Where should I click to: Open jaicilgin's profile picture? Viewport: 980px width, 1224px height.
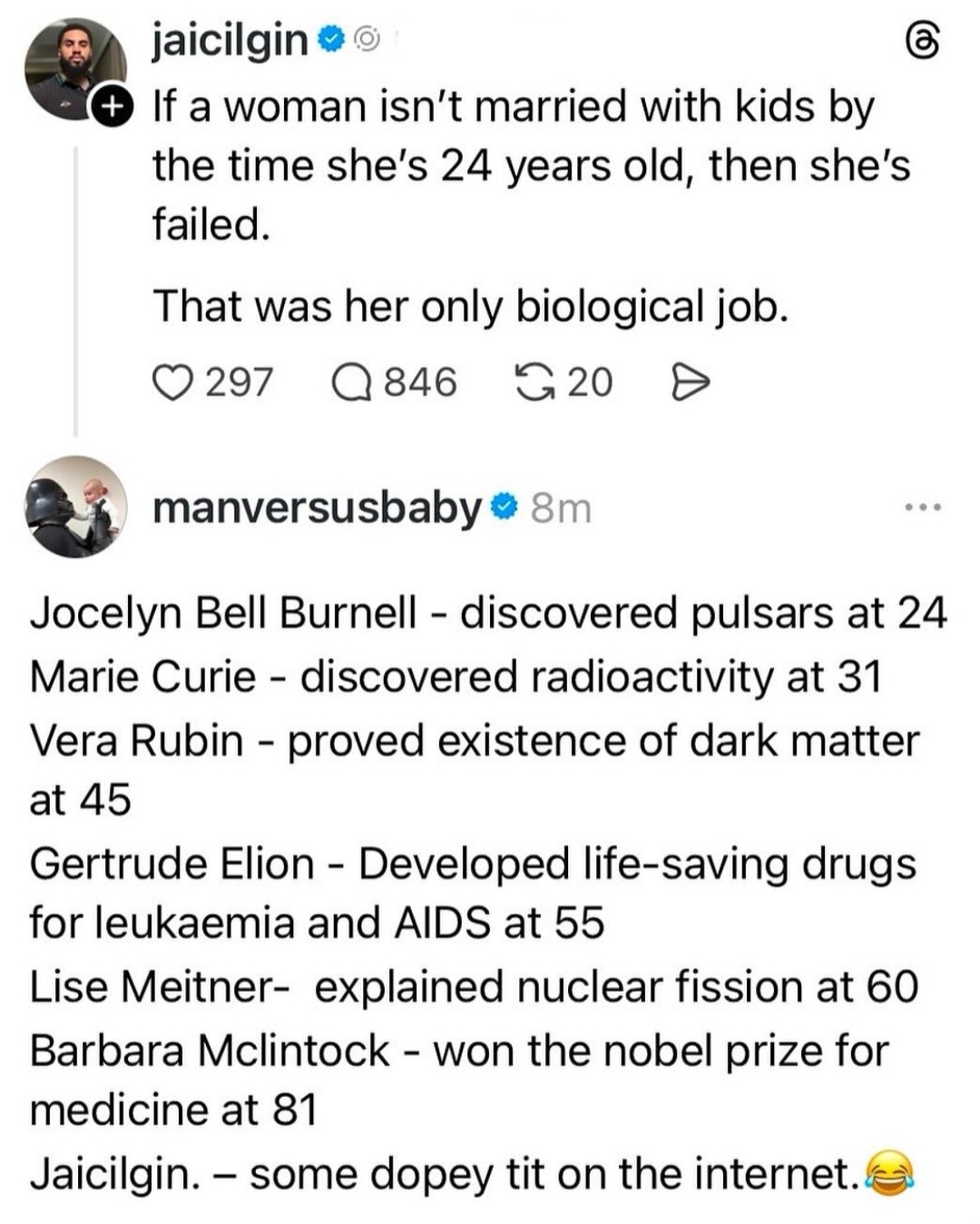coord(73,67)
